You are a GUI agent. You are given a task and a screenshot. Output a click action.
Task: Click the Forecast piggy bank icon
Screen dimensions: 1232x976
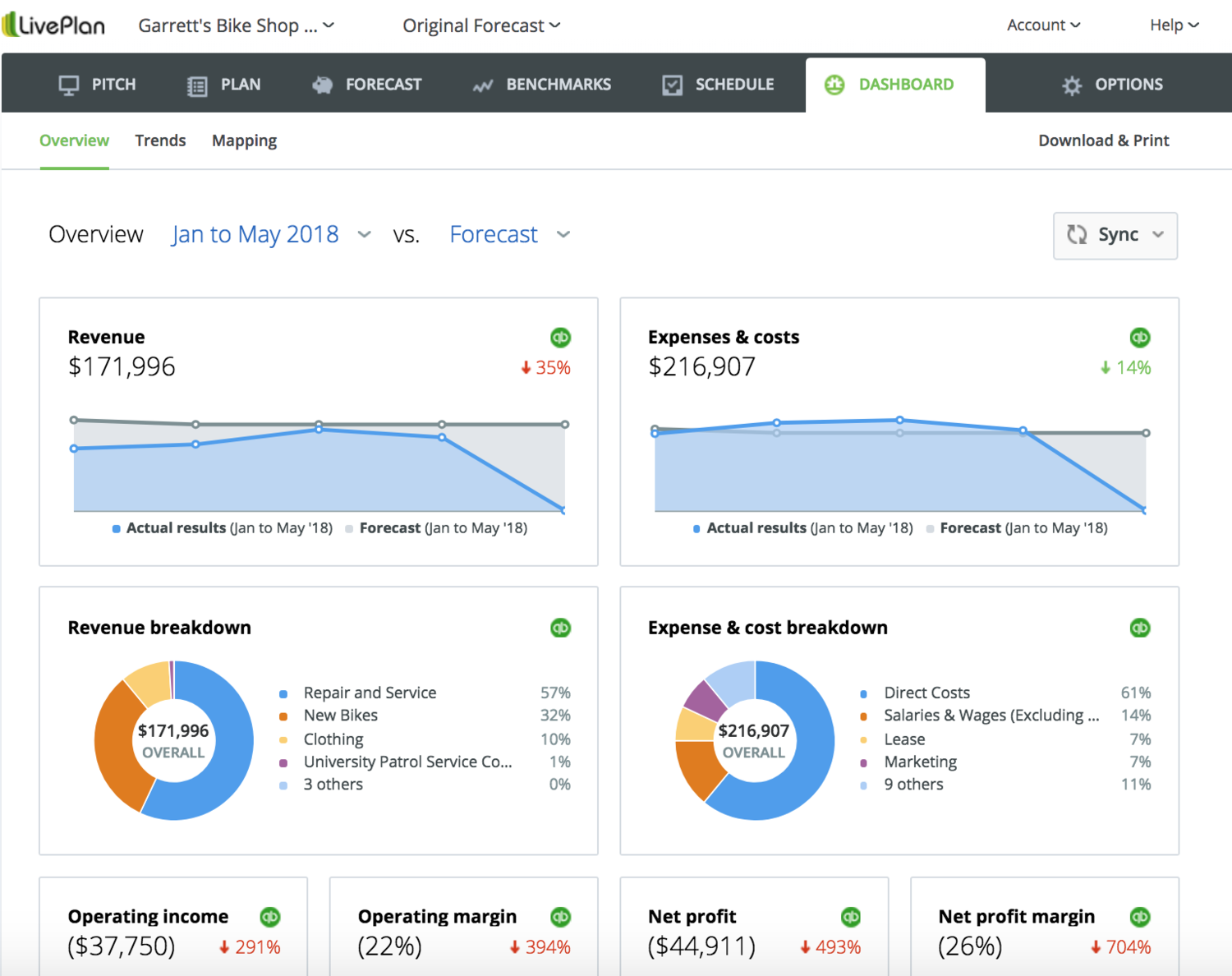[x=323, y=85]
